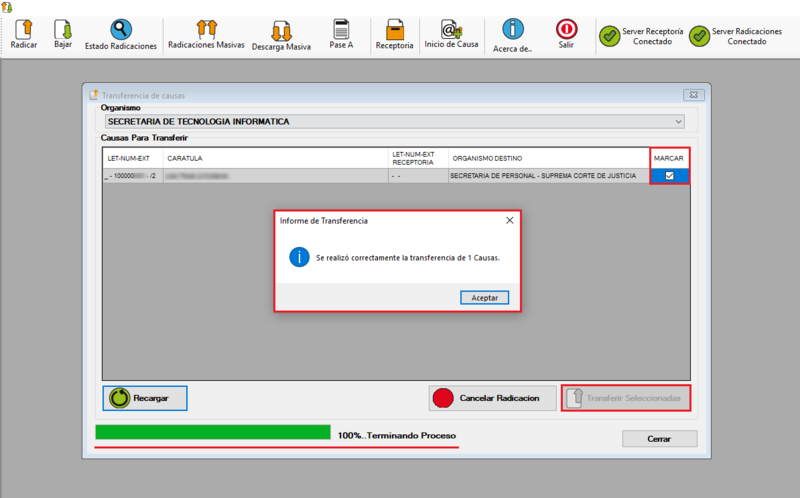800x498 pixels.
Task: Click Transferencia de causas window icon
Action: (94, 95)
